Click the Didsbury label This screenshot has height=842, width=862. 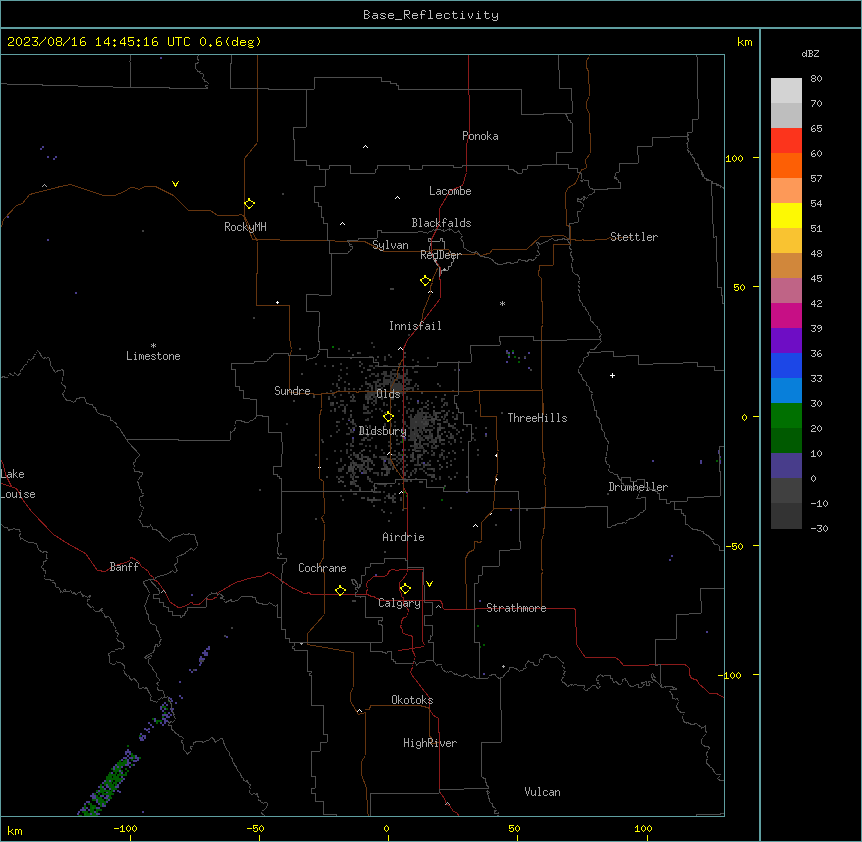[383, 431]
